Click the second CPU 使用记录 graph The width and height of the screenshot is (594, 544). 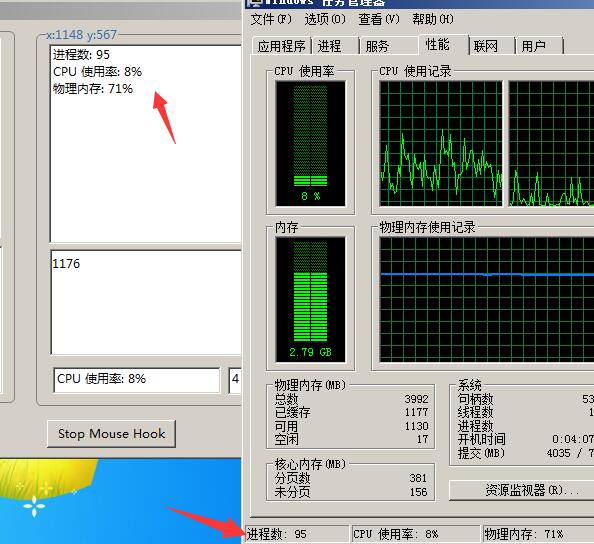[x=552, y=144]
